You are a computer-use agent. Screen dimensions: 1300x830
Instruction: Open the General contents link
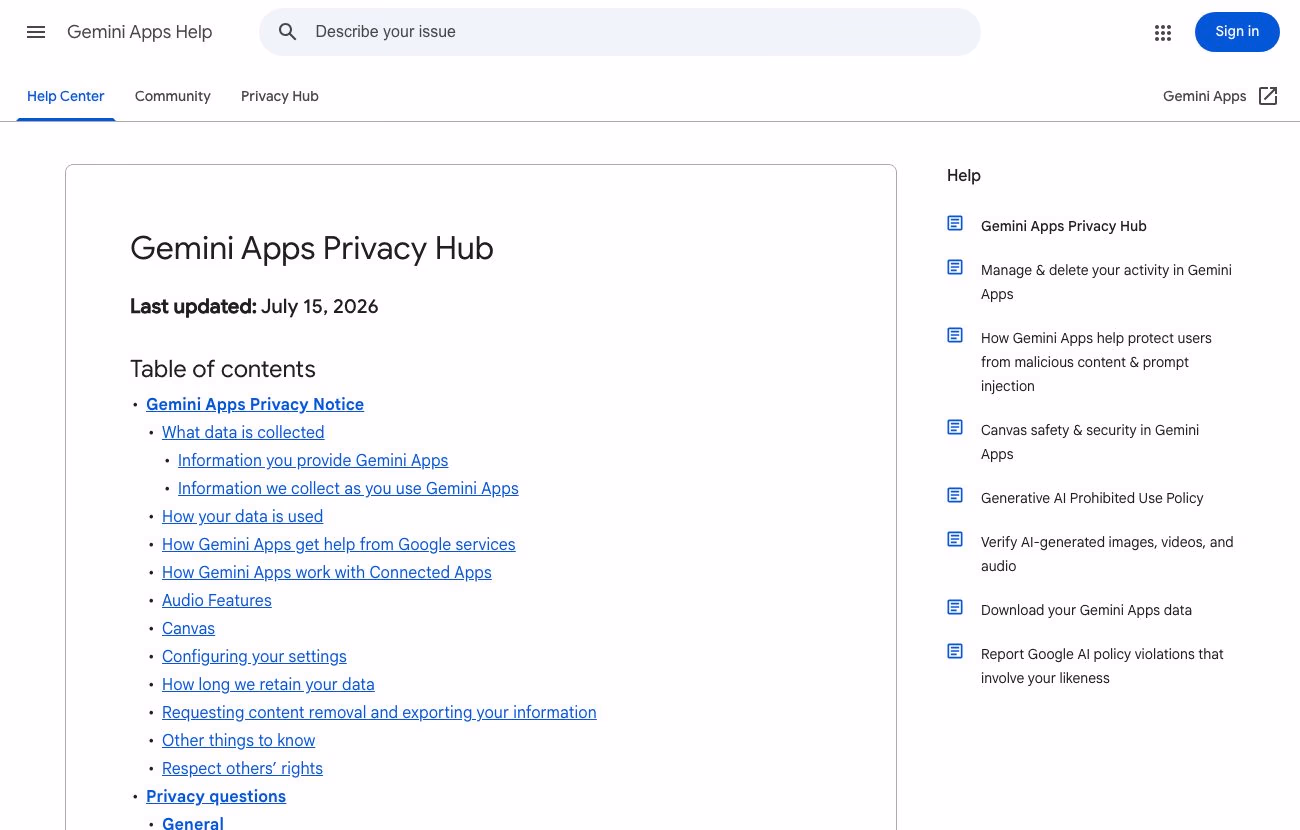[x=193, y=824]
